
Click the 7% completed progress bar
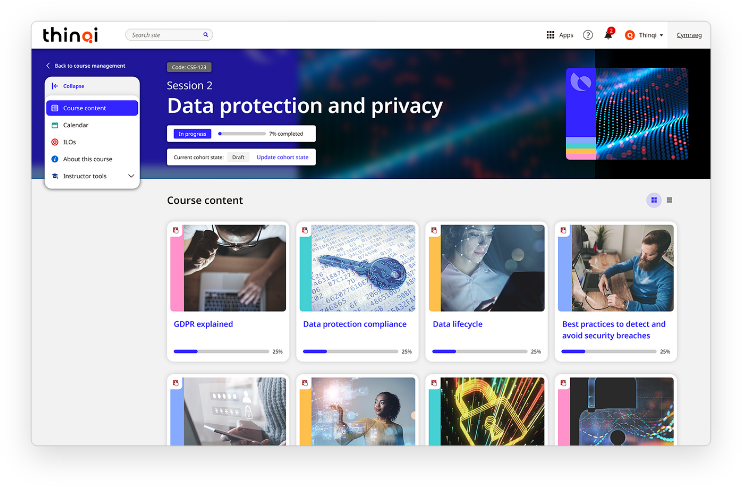click(x=242, y=134)
